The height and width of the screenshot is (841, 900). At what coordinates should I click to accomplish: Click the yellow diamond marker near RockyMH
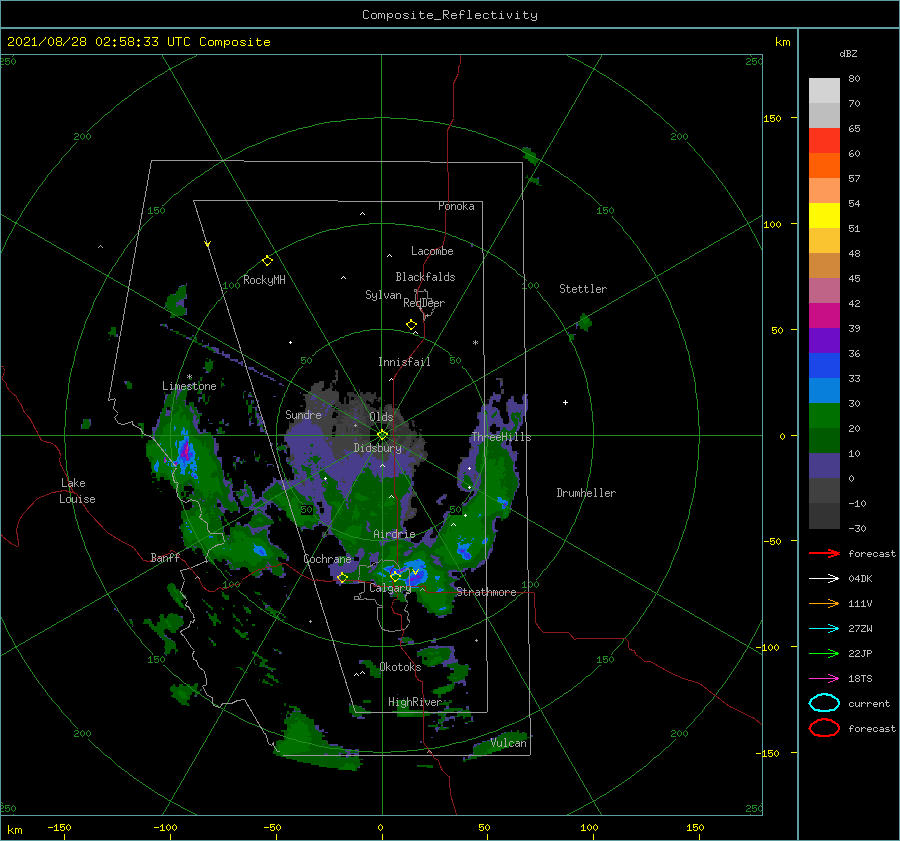[x=267, y=261]
